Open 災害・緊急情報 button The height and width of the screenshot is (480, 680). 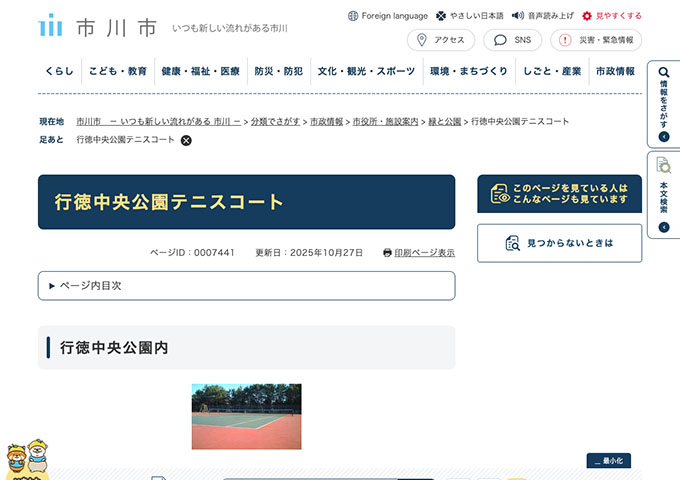coord(596,40)
